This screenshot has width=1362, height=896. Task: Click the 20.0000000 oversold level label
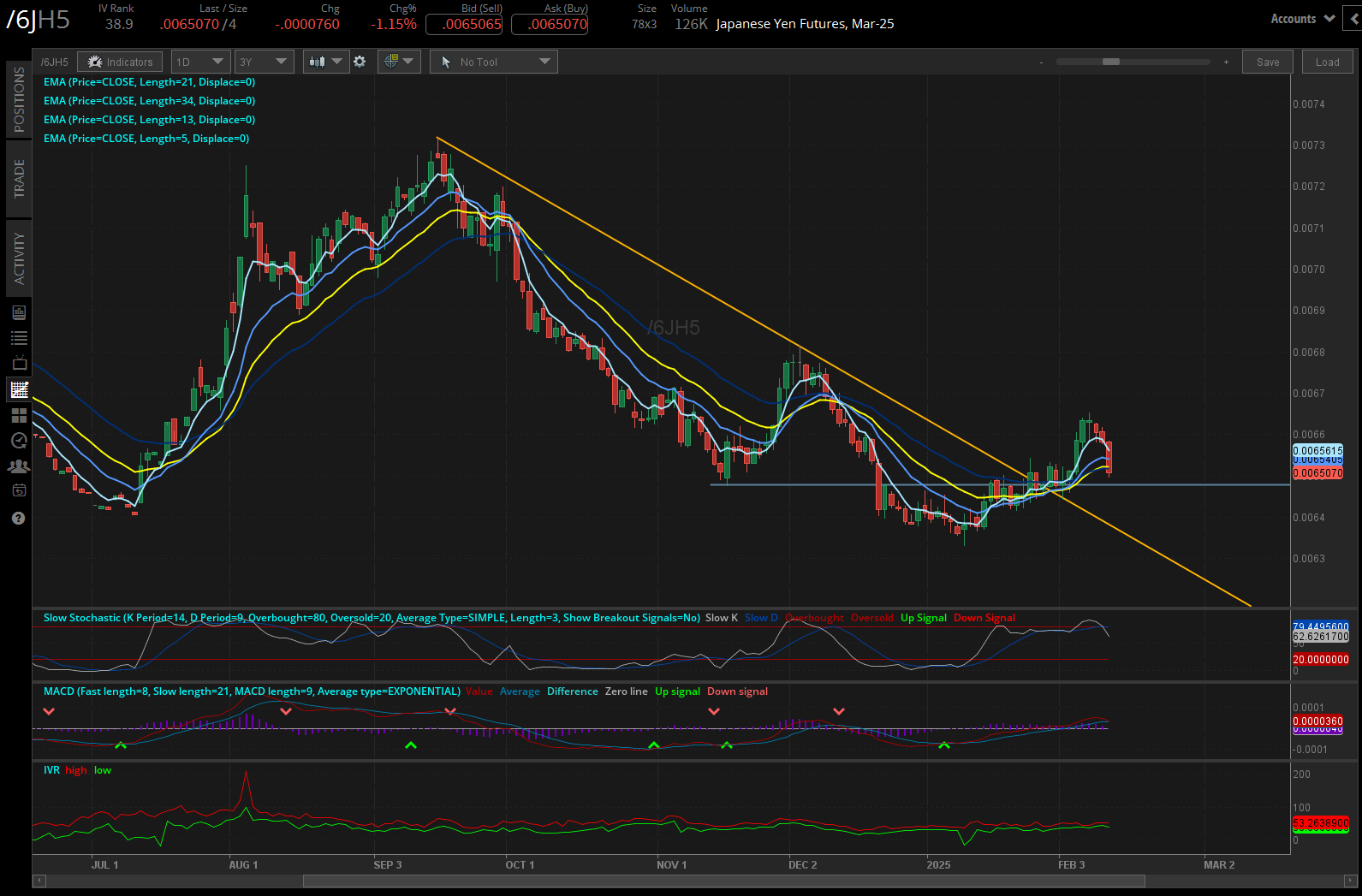click(1320, 660)
